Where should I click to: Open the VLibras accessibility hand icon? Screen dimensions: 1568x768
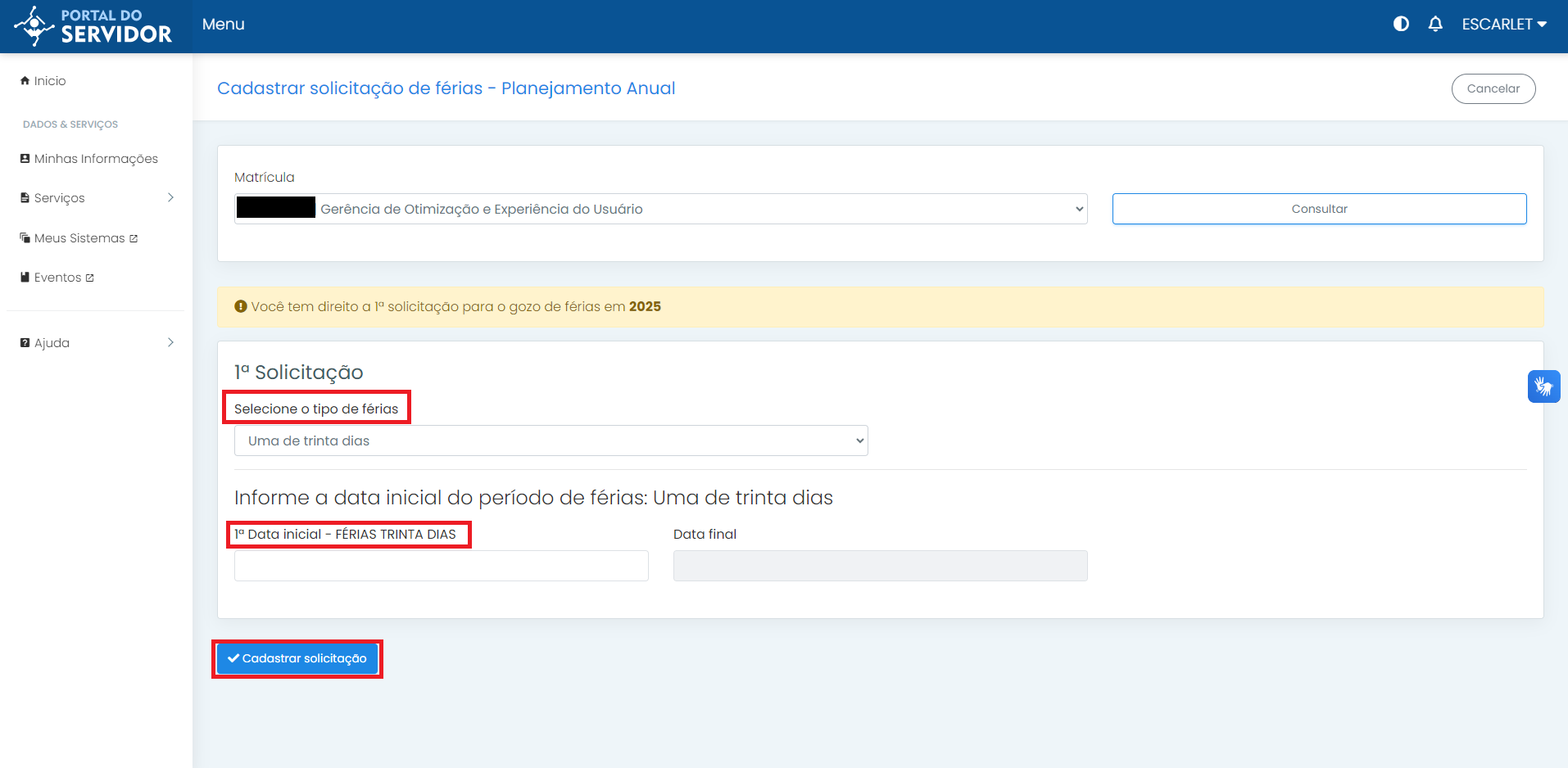coord(1543,386)
